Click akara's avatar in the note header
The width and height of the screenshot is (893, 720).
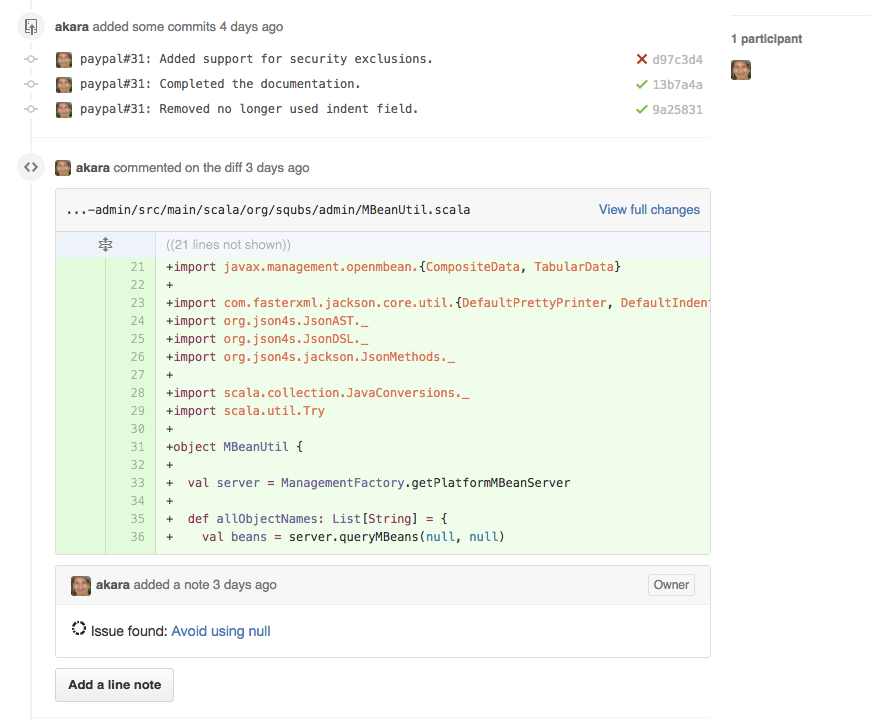pos(81,585)
